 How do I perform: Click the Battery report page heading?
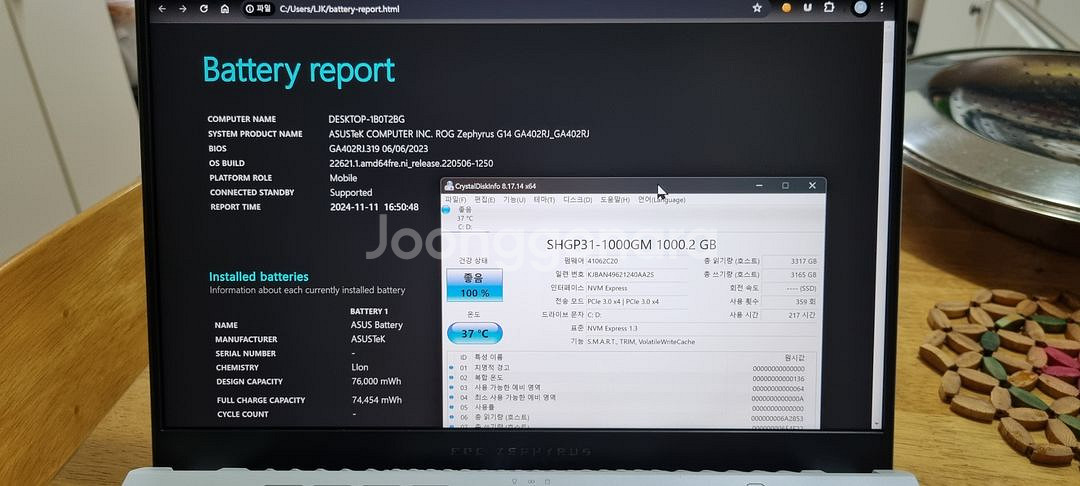(299, 70)
